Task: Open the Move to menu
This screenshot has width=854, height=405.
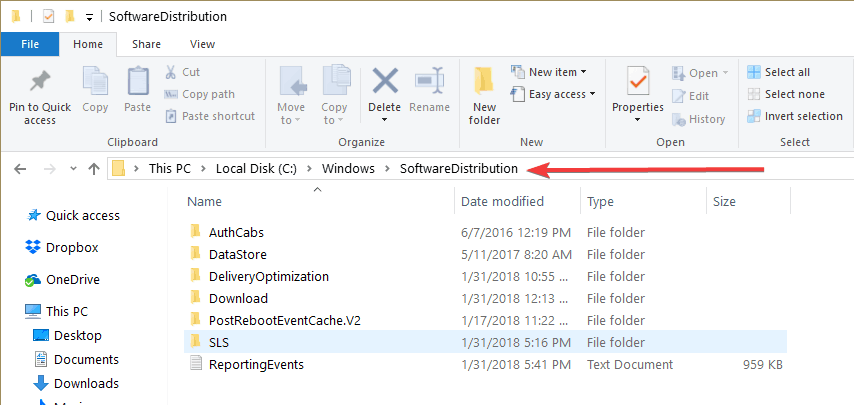Action: (x=291, y=95)
